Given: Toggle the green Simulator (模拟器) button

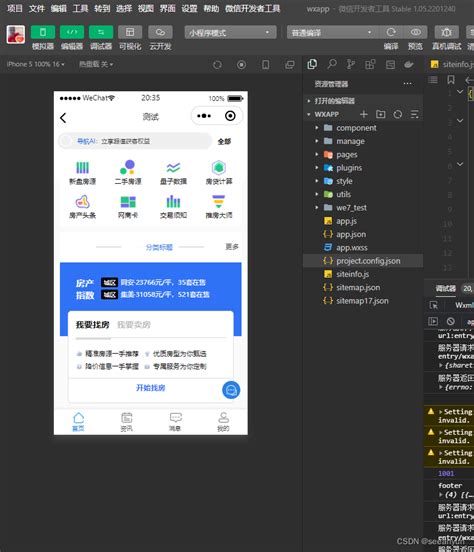Looking at the screenshot, I should (43, 32).
